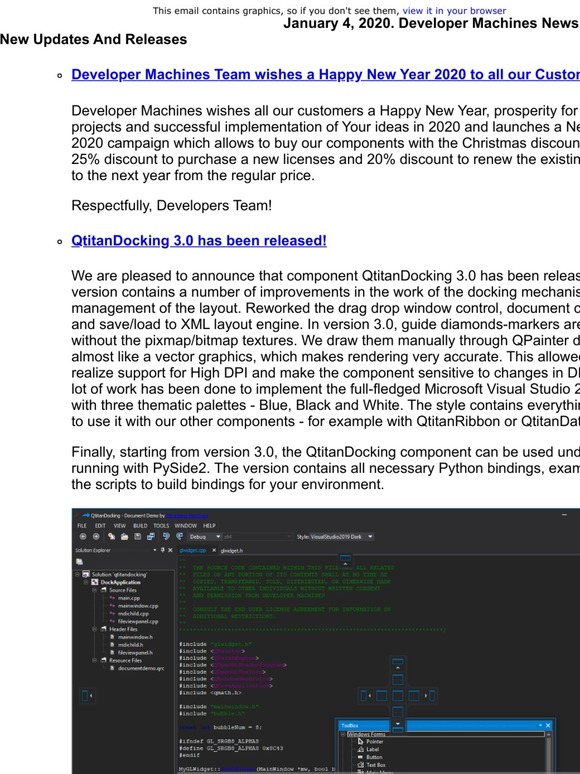The image size is (580, 774).
Task: Switch to the glwidget.h tab
Action: (232, 550)
